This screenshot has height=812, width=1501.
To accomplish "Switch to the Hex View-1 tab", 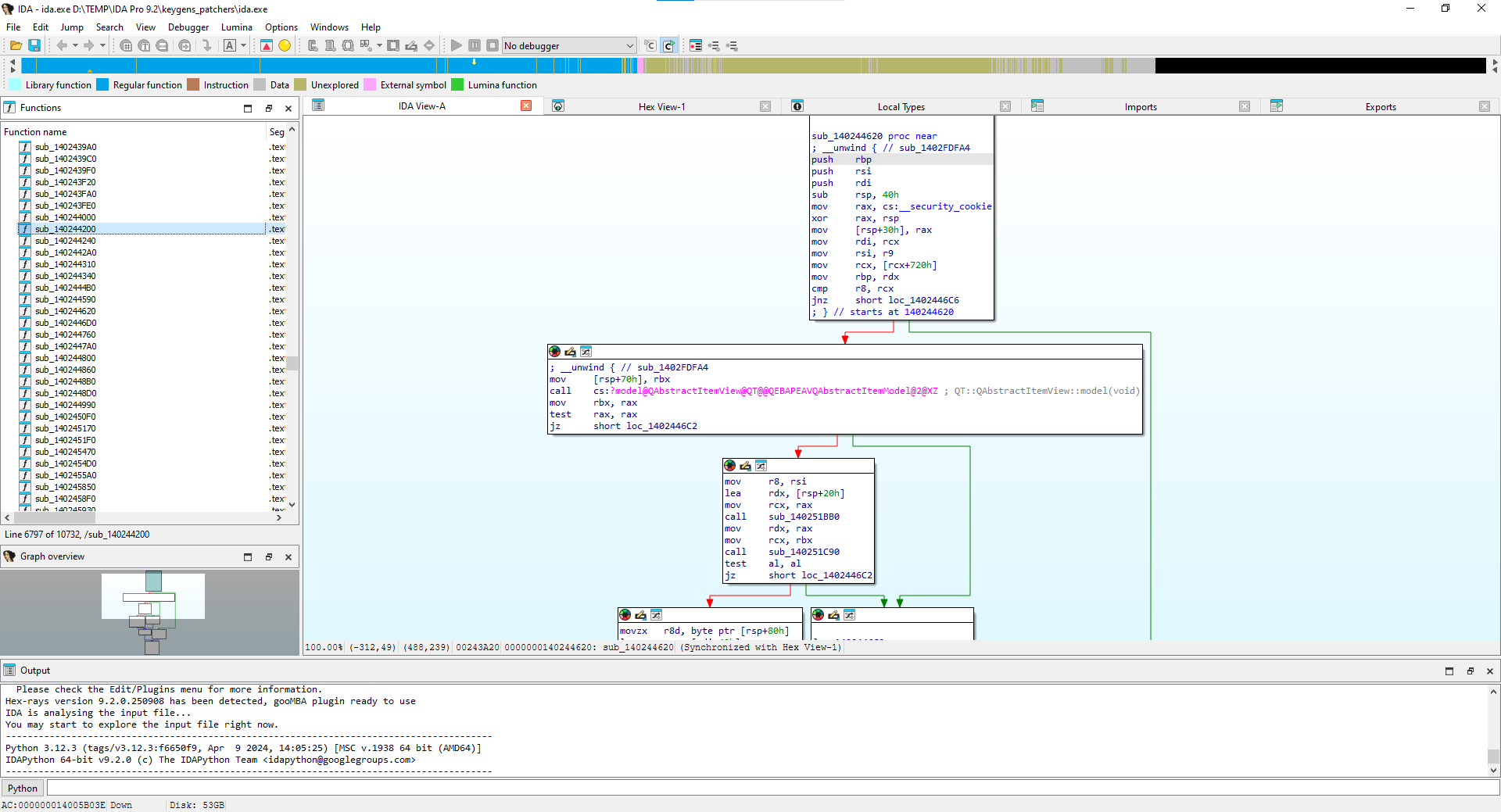I will (661, 107).
